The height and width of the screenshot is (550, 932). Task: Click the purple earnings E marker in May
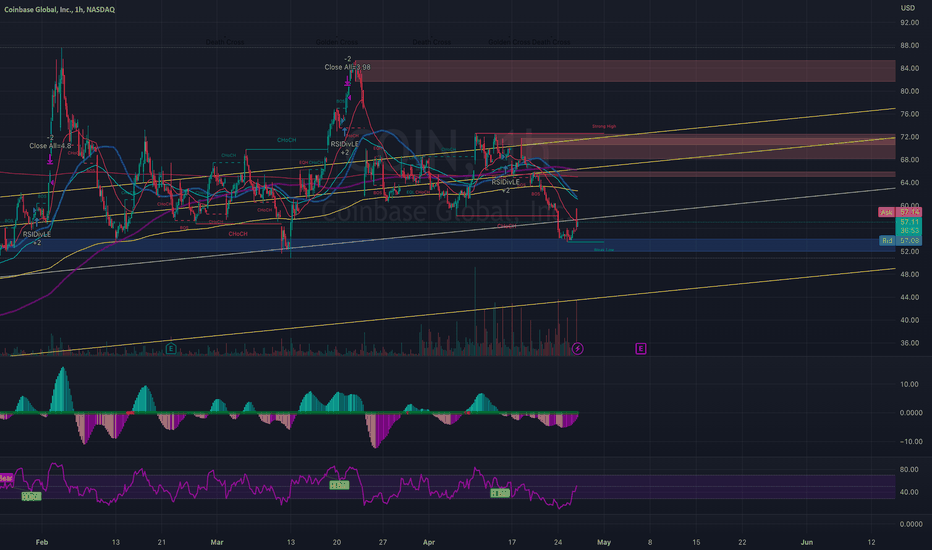coord(641,348)
